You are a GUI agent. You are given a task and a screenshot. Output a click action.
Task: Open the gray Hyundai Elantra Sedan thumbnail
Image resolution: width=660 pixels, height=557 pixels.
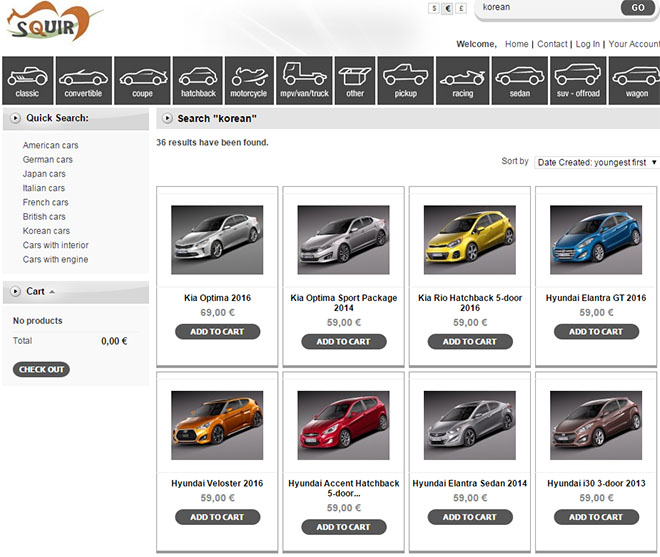(x=470, y=425)
